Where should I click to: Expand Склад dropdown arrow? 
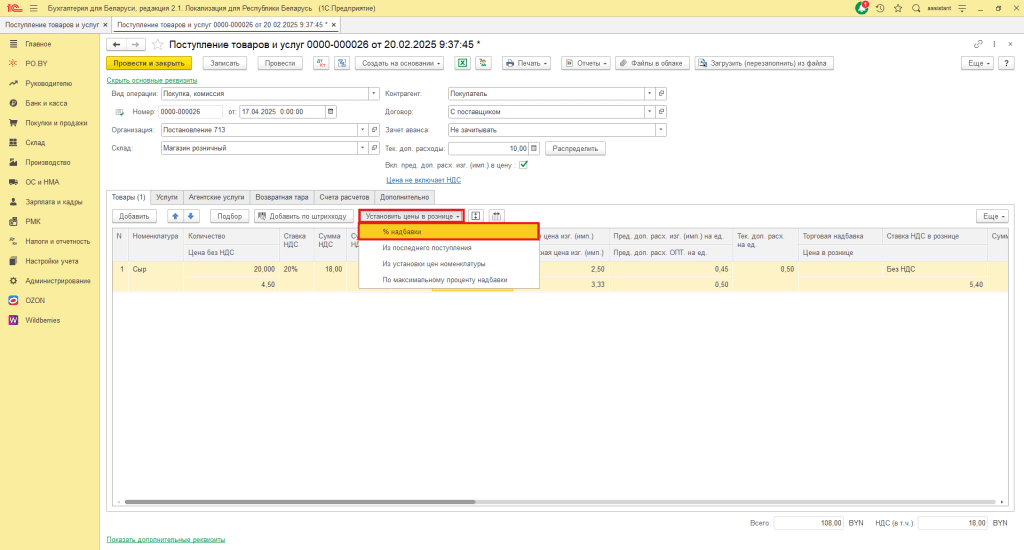tap(362, 148)
